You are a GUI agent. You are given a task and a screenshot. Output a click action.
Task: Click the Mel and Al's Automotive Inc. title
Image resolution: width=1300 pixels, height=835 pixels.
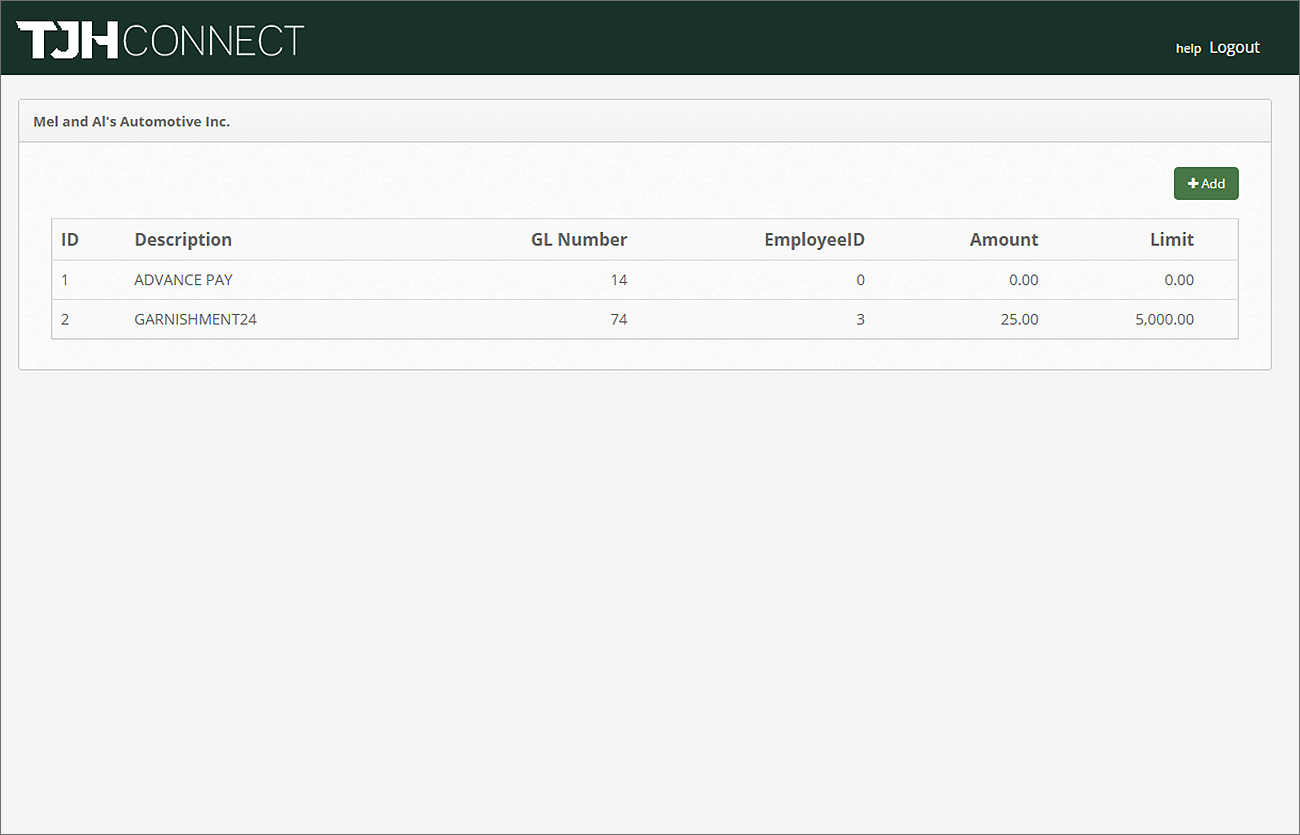pos(132,121)
